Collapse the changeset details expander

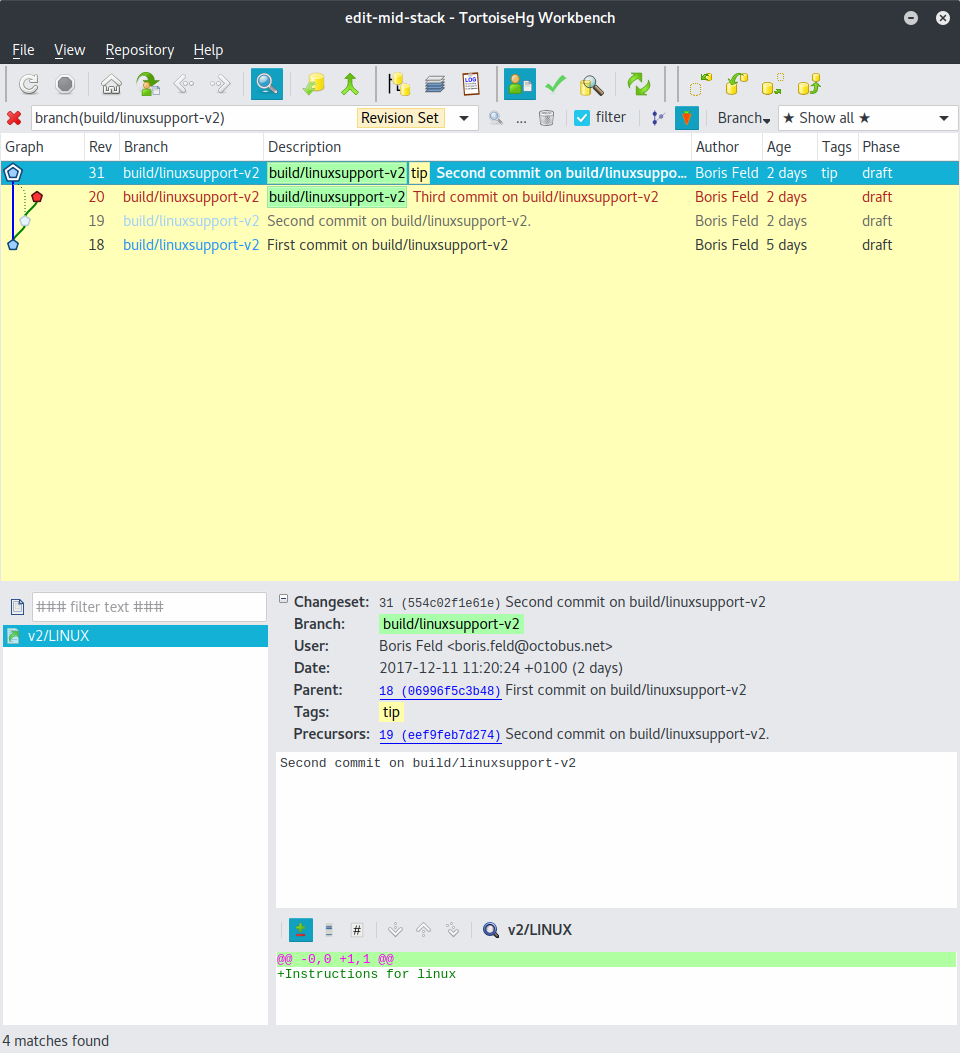click(x=283, y=598)
